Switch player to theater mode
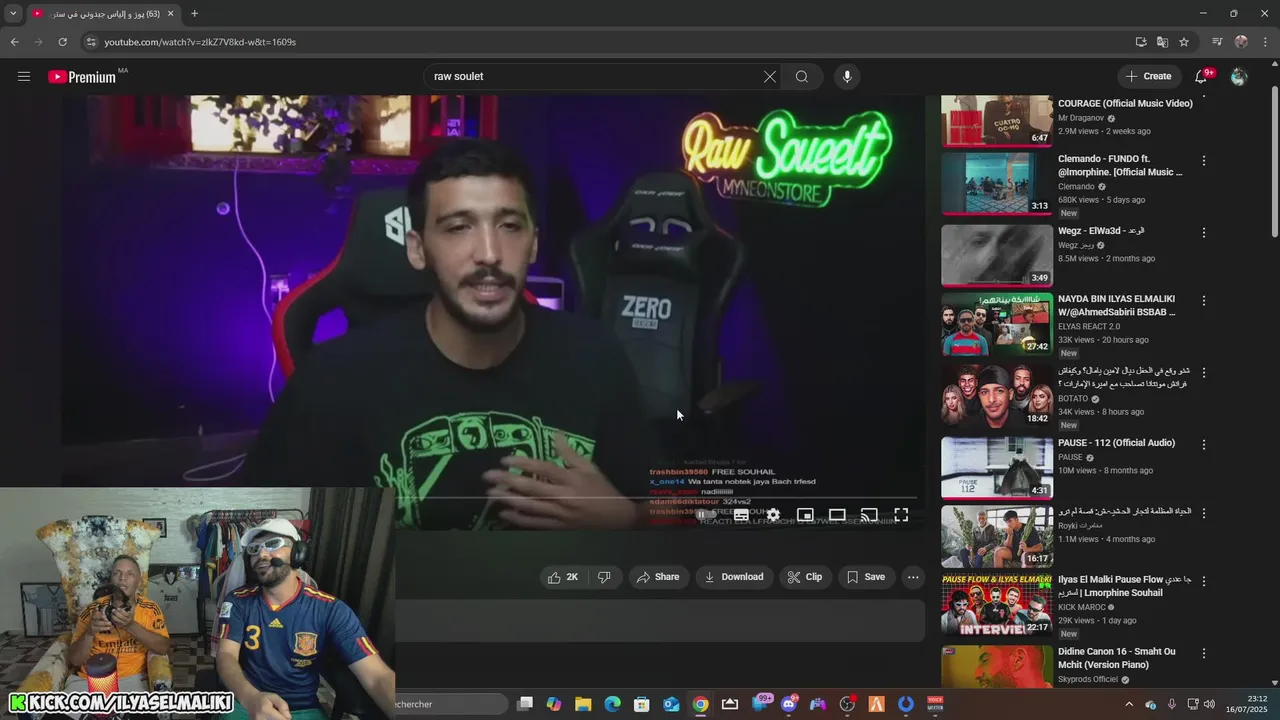This screenshot has width=1280, height=720. point(837,515)
